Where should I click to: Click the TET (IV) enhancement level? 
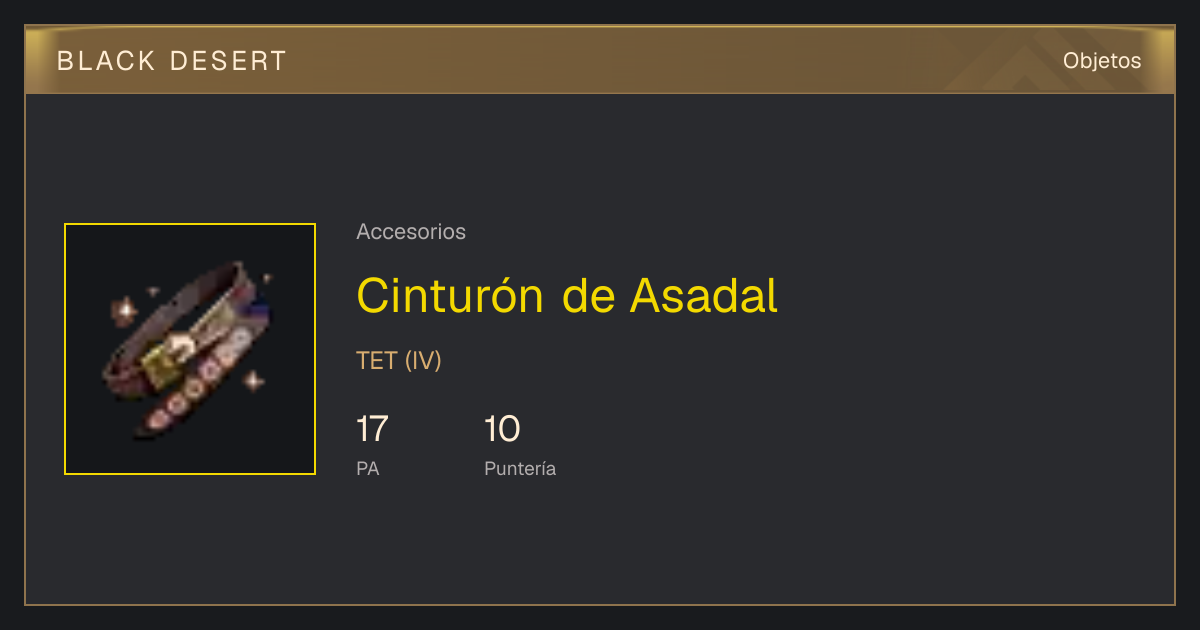(399, 361)
